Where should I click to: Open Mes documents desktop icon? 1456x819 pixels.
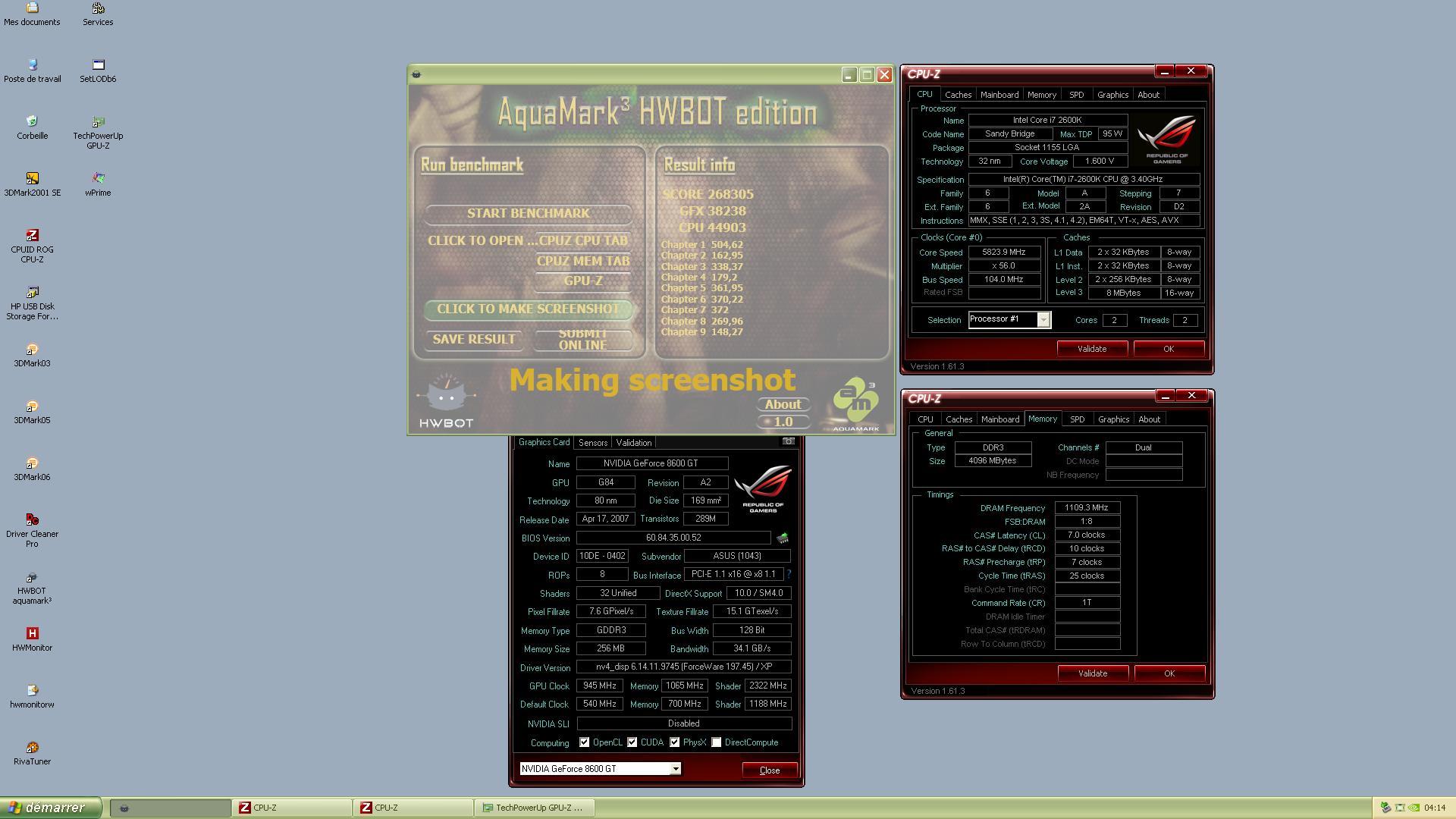pyautogui.click(x=32, y=14)
